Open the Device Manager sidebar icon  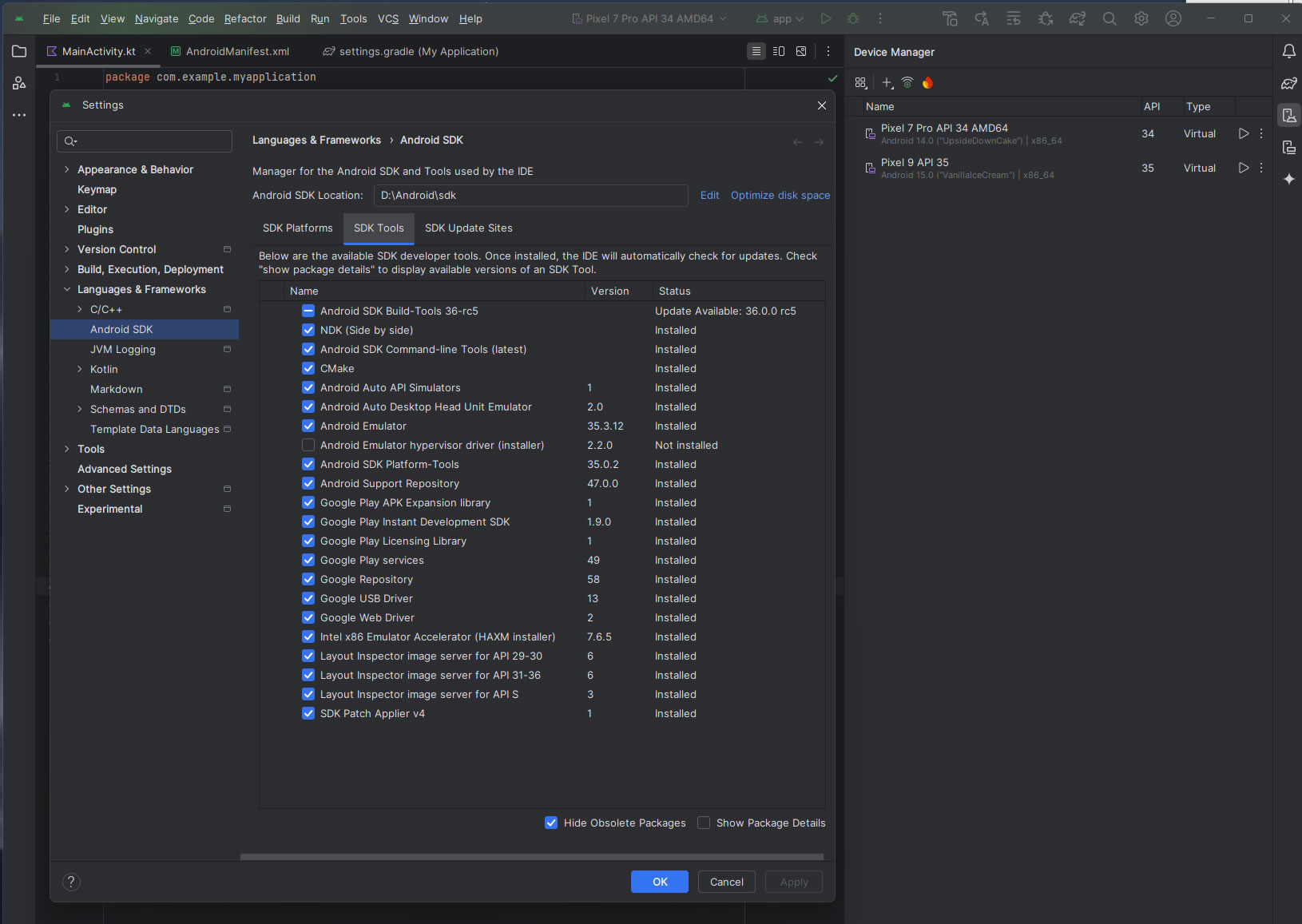tap(1288, 115)
